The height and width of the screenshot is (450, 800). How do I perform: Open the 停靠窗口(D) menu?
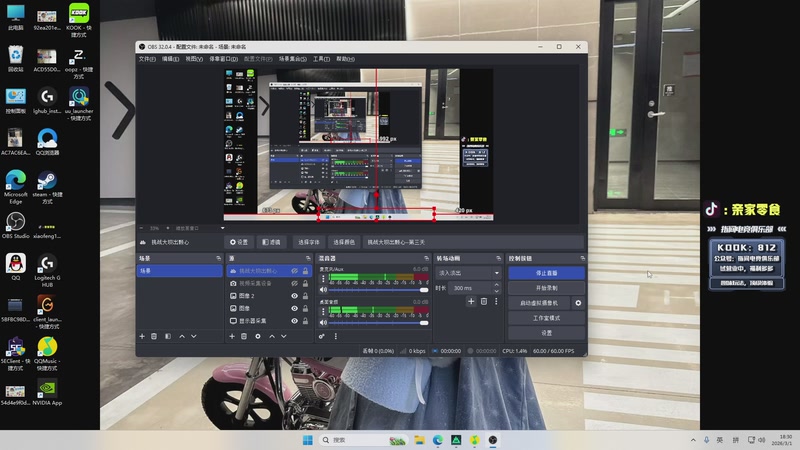click(223, 59)
